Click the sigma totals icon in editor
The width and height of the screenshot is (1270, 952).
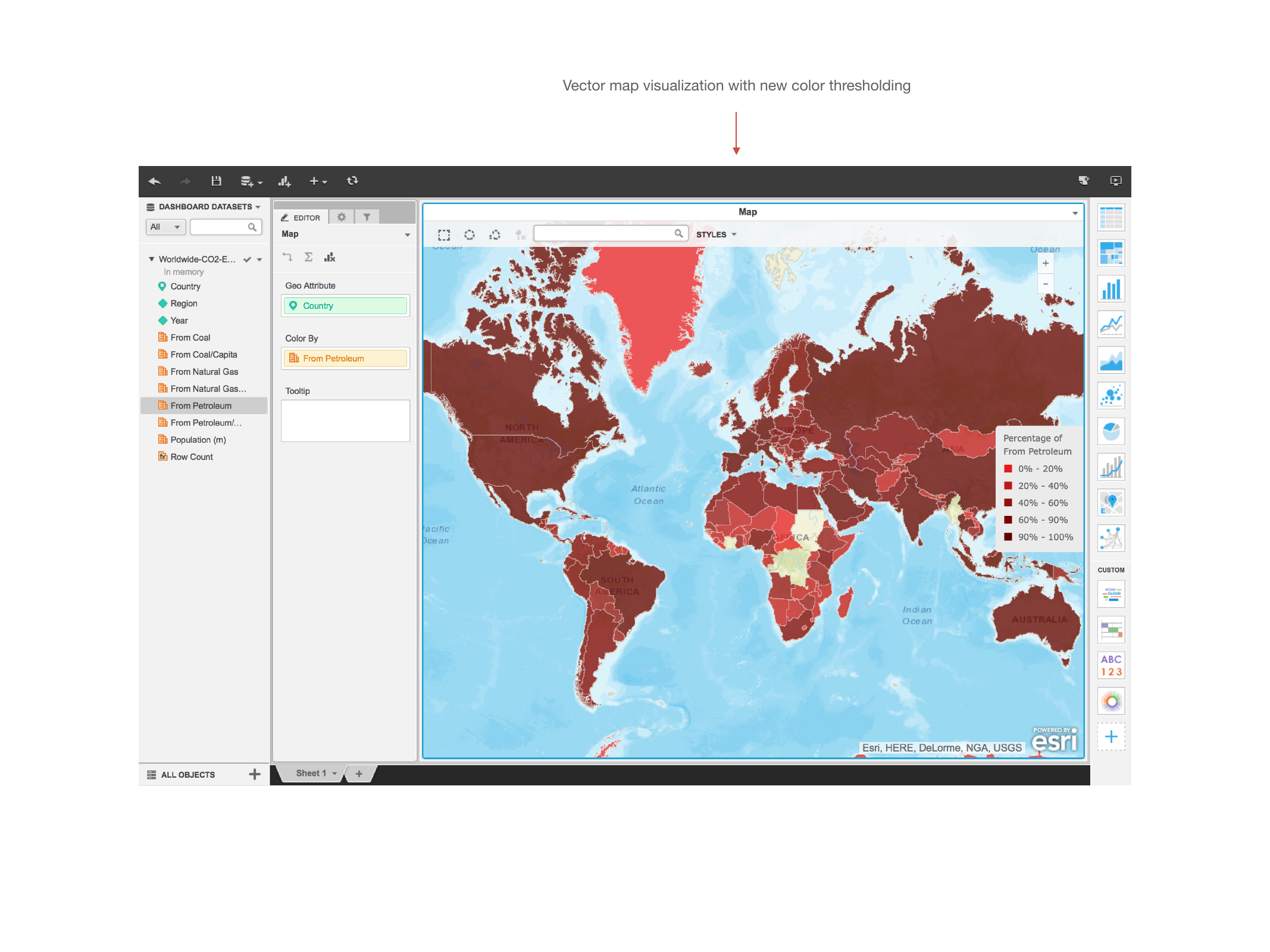click(x=308, y=257)
